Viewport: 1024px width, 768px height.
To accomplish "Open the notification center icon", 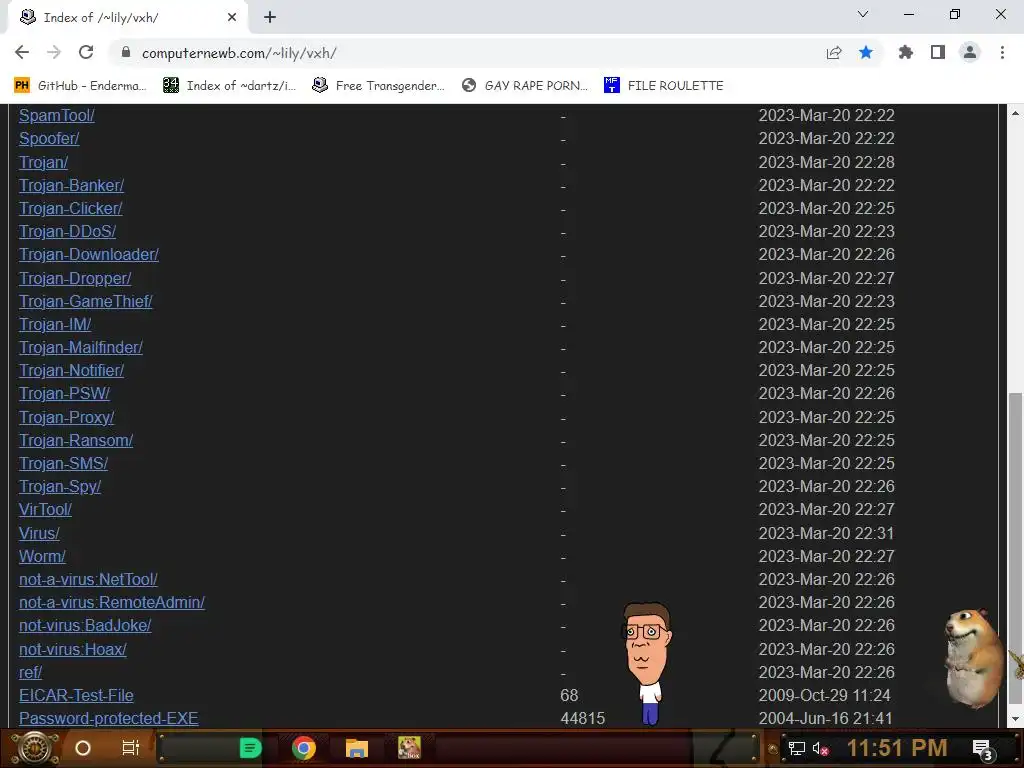I will click(x=982, y=749).
